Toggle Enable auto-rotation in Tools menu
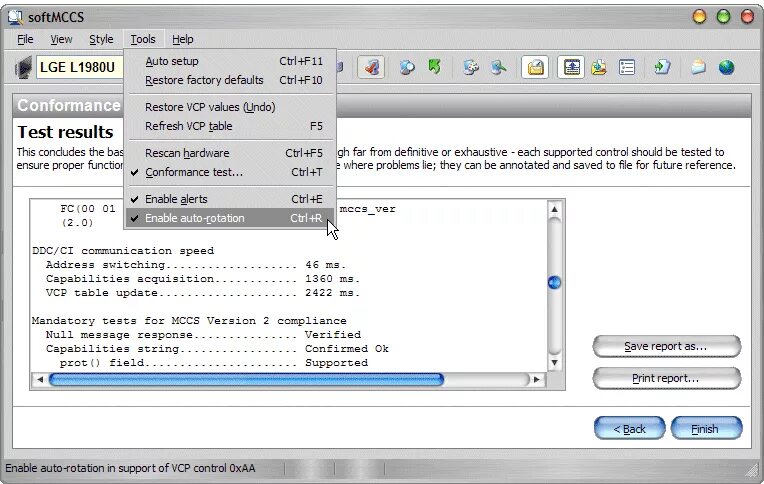764x484 pixels. [230, 218]
